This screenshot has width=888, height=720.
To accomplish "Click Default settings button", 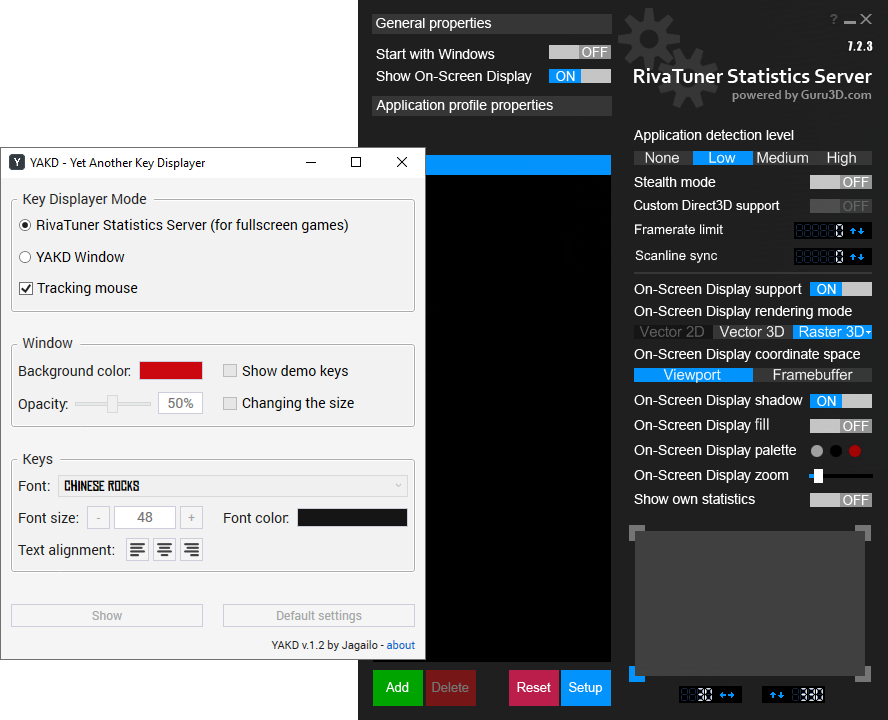I will click(x=319, y=615).
